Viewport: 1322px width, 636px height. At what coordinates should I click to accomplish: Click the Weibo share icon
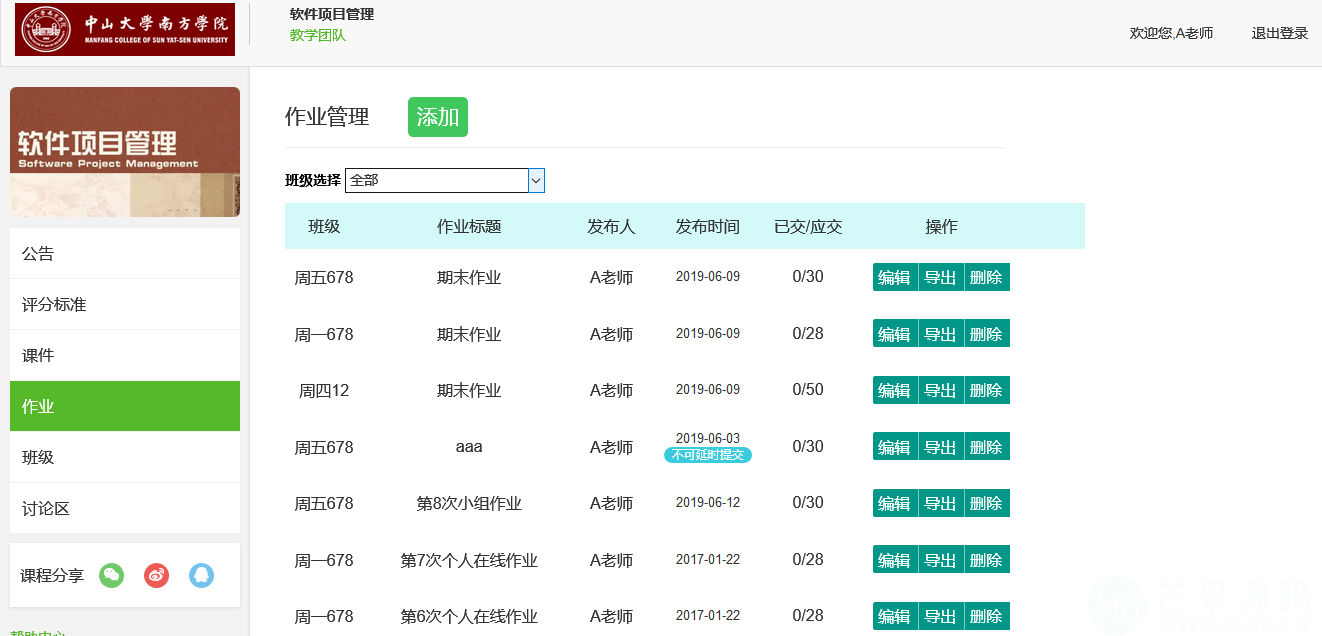pos(156,575)
